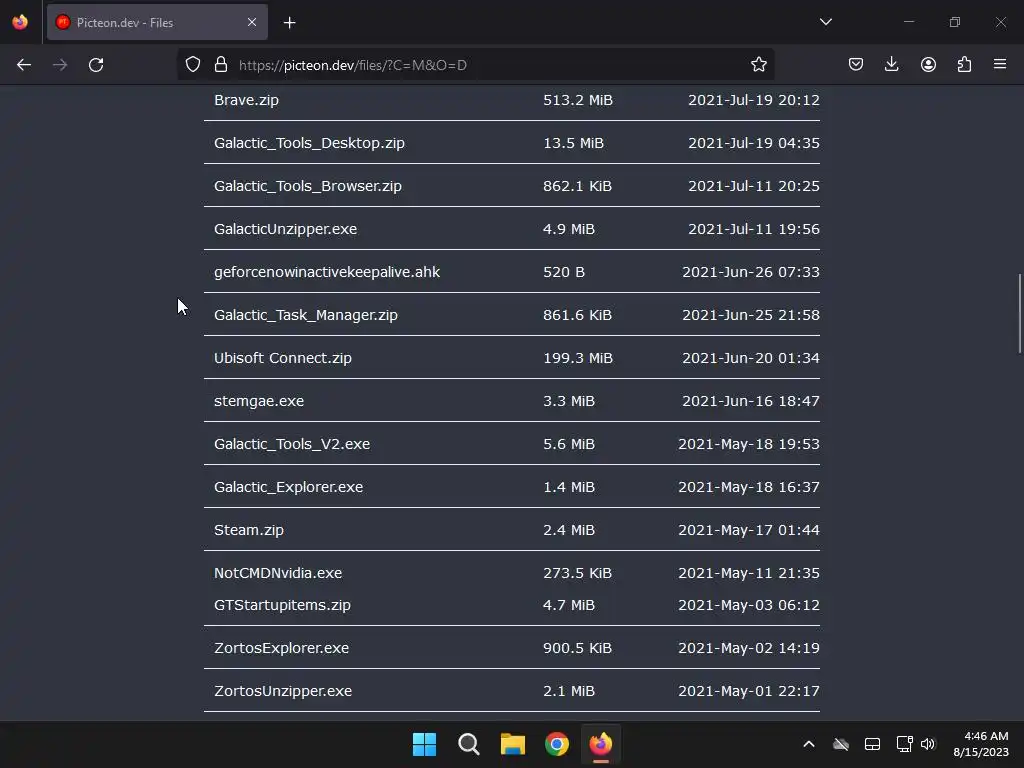Open the Firefox downloads panel
Image resolution: width=1024 pixels, height=768 pixels.
point(891,64)
